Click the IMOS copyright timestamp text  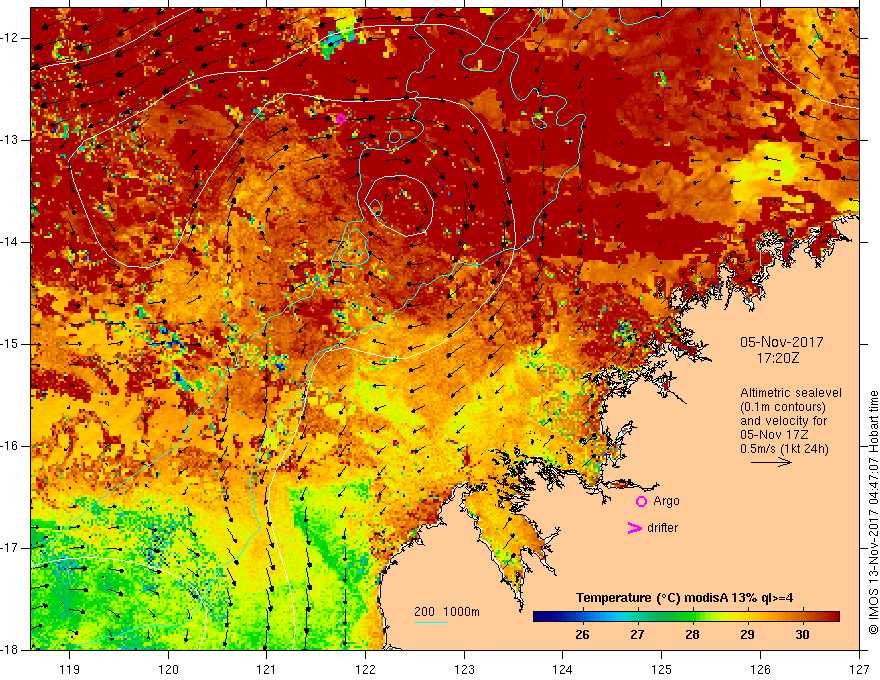pyautogui.click(x=873, y=512)
